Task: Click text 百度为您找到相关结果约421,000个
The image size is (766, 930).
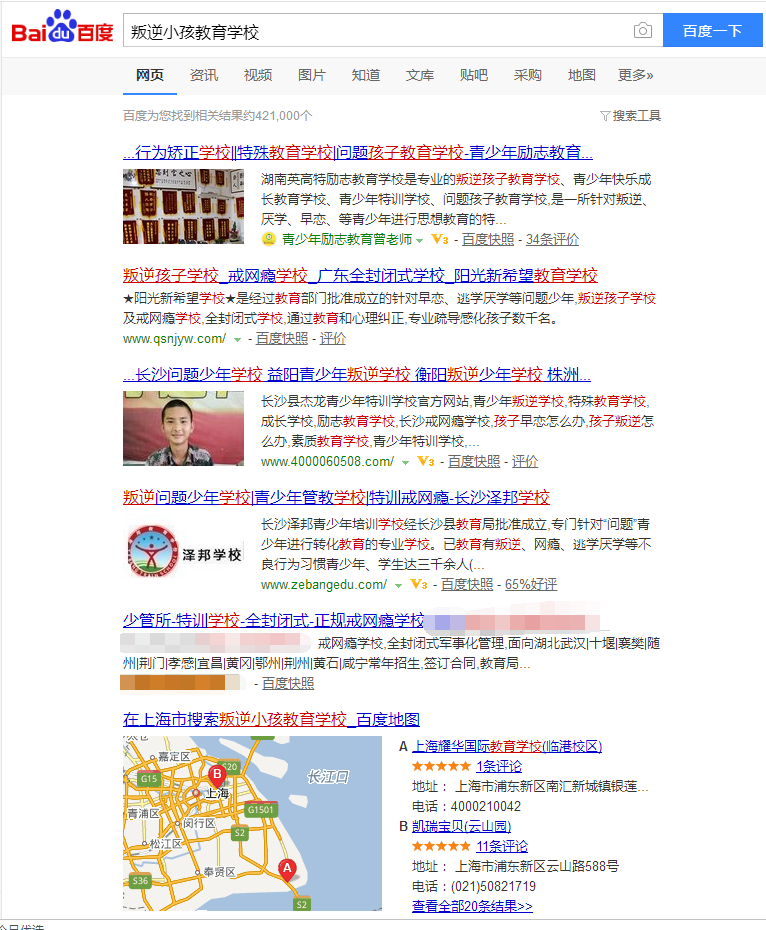Action: 217,116
